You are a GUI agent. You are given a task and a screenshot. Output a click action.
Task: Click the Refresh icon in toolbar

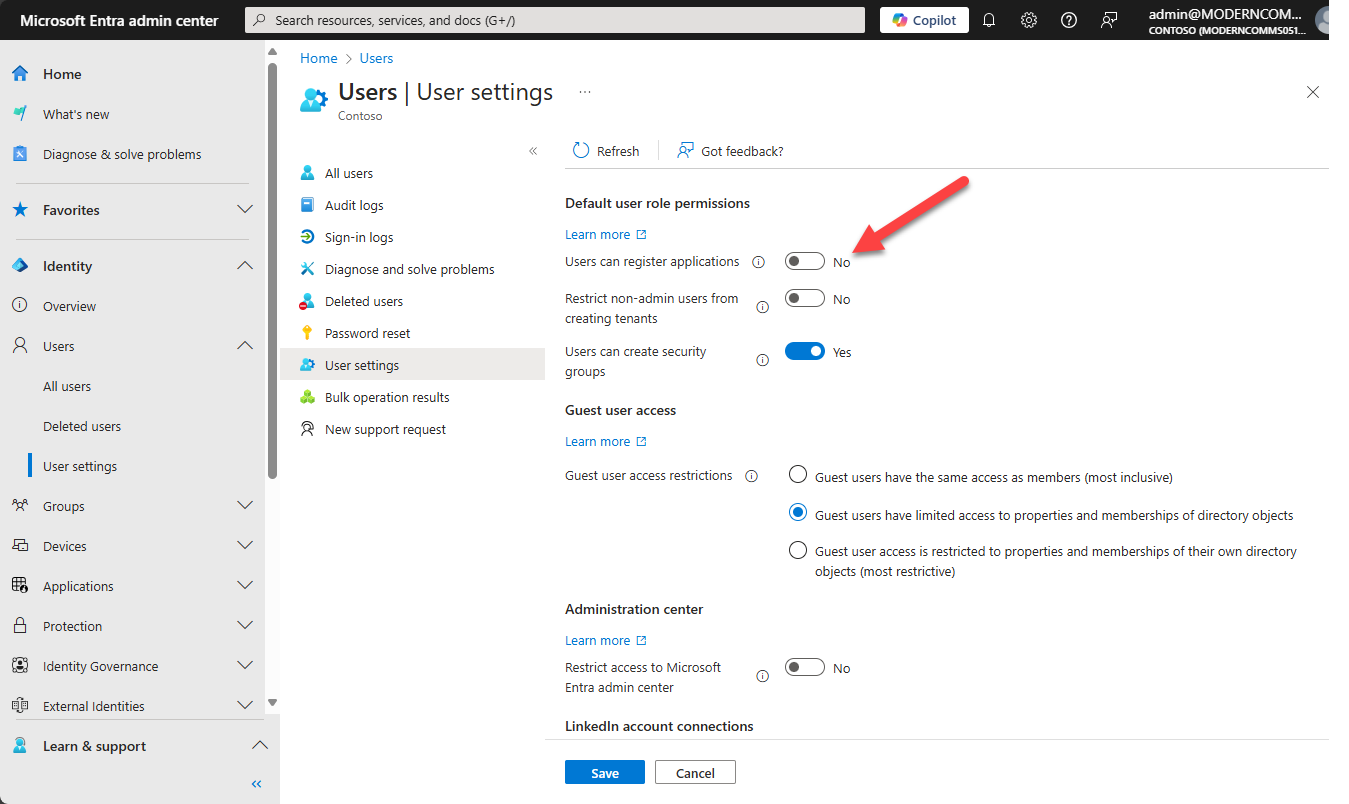click(581, 151)
